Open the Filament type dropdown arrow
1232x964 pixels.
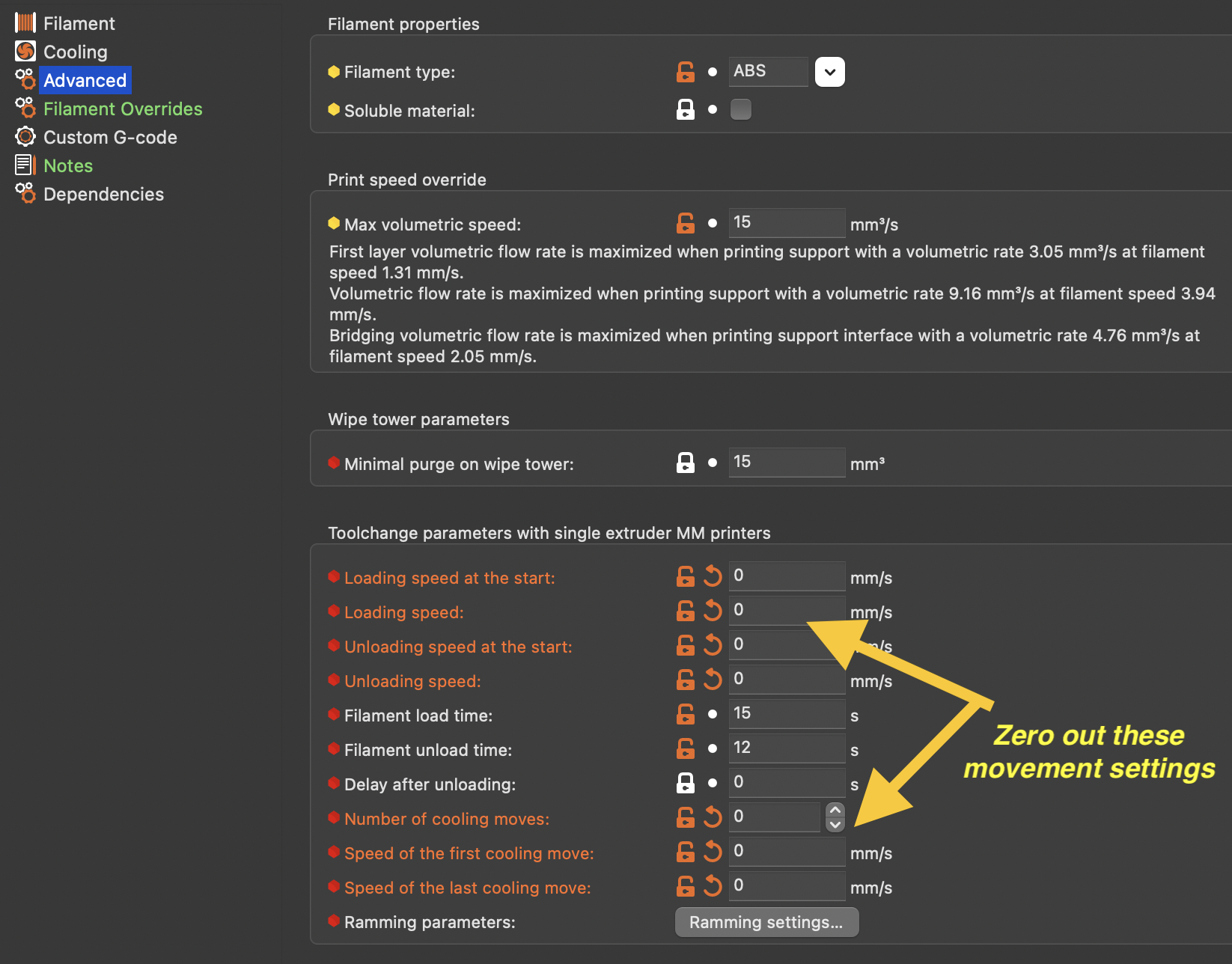[830, 72]
